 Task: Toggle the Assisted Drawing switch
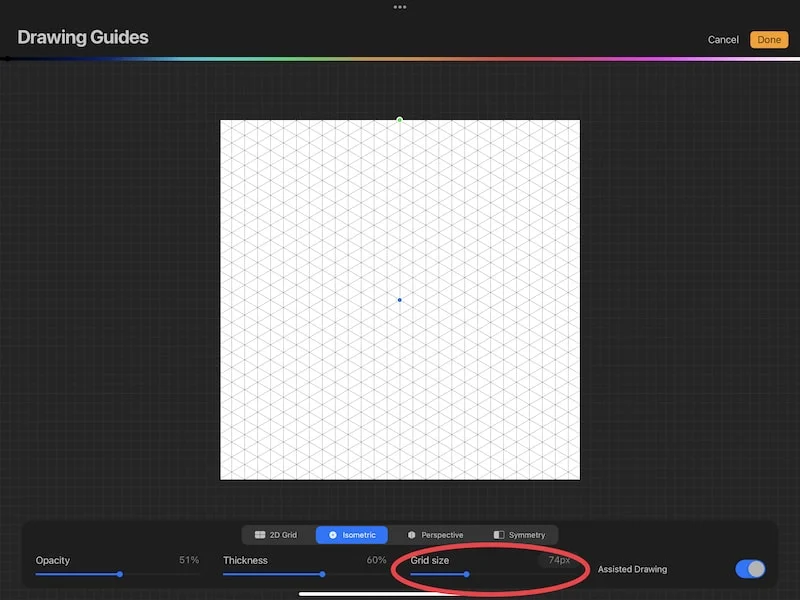point(750,569)
